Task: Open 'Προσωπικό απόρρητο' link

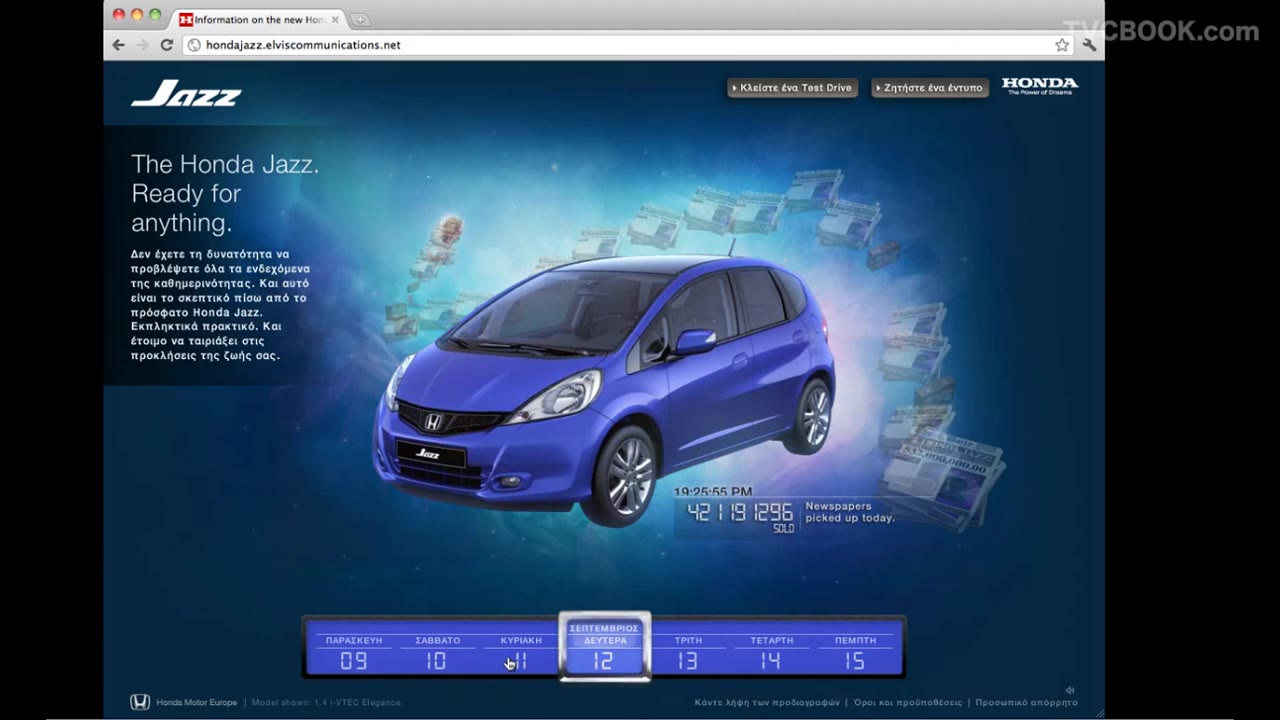Action: click(x=1026, y=703)
